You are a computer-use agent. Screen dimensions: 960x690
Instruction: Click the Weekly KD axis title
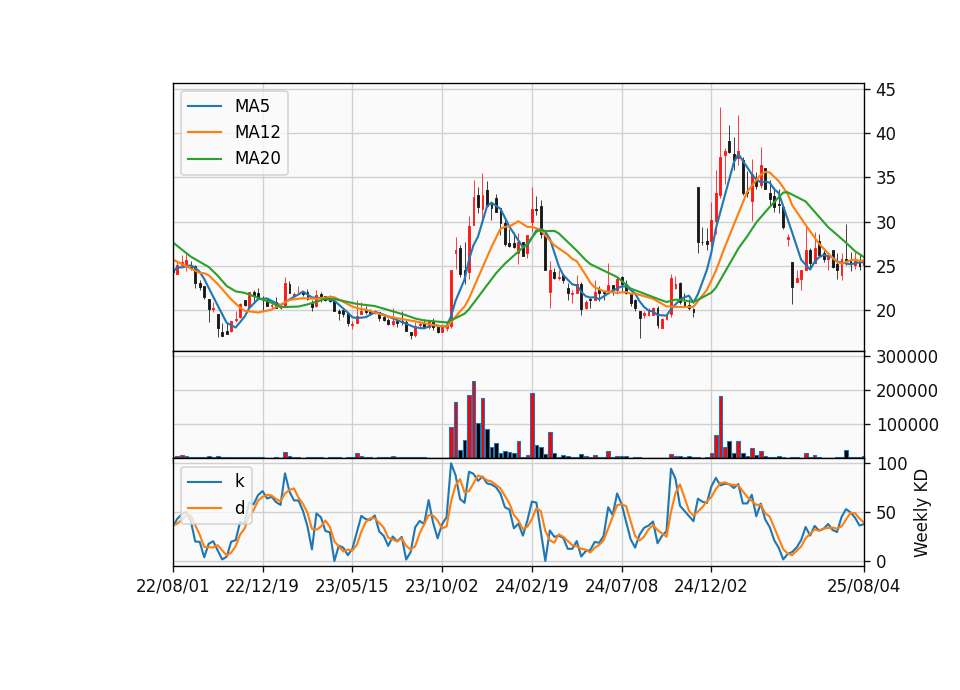coord(920,513)
